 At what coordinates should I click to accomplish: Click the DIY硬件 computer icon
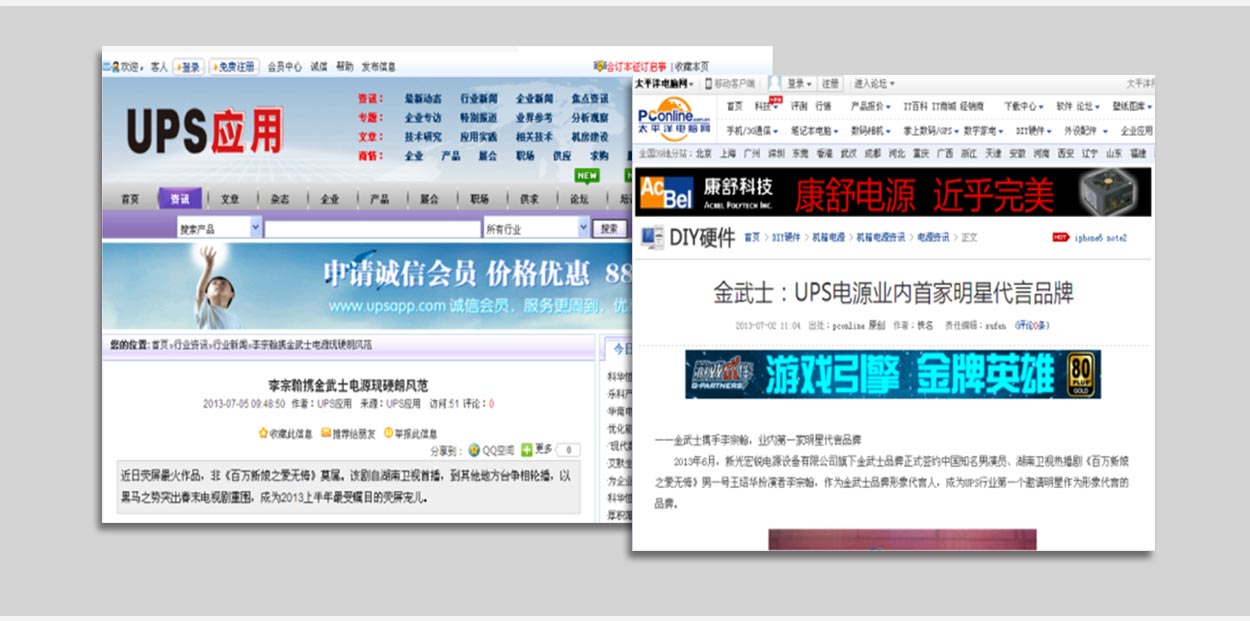(x=652, y=238)
